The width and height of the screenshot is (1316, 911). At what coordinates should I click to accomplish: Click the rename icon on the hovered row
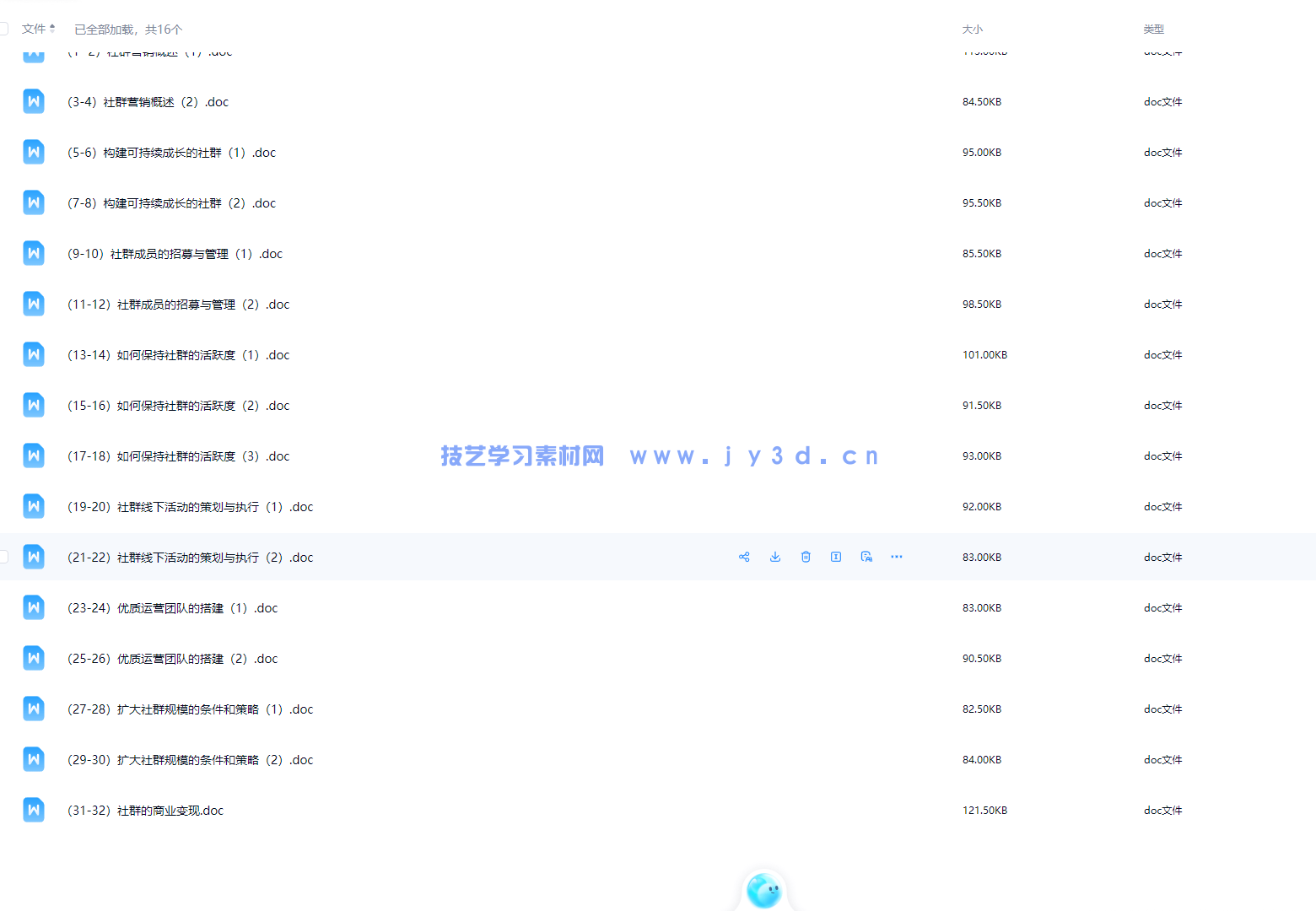click(836, 557)
